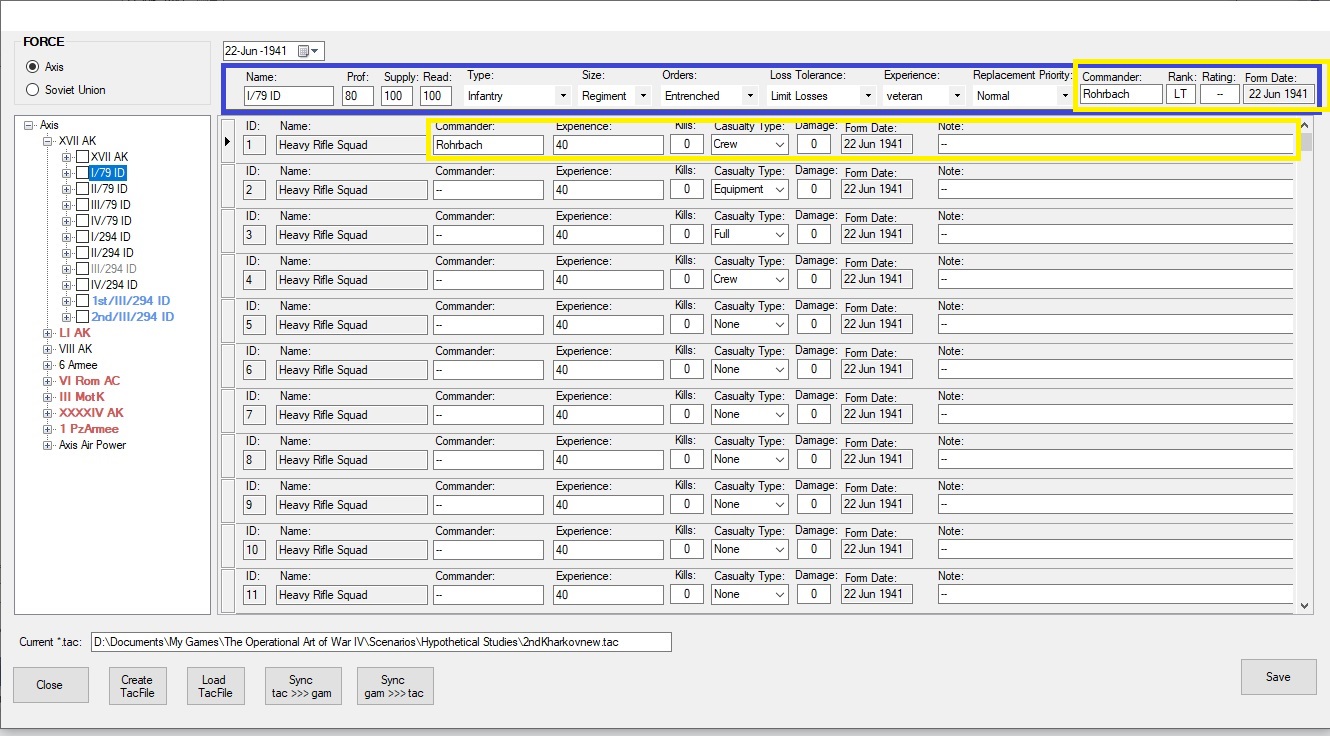Expand the 6 Armee tree node

48,365
